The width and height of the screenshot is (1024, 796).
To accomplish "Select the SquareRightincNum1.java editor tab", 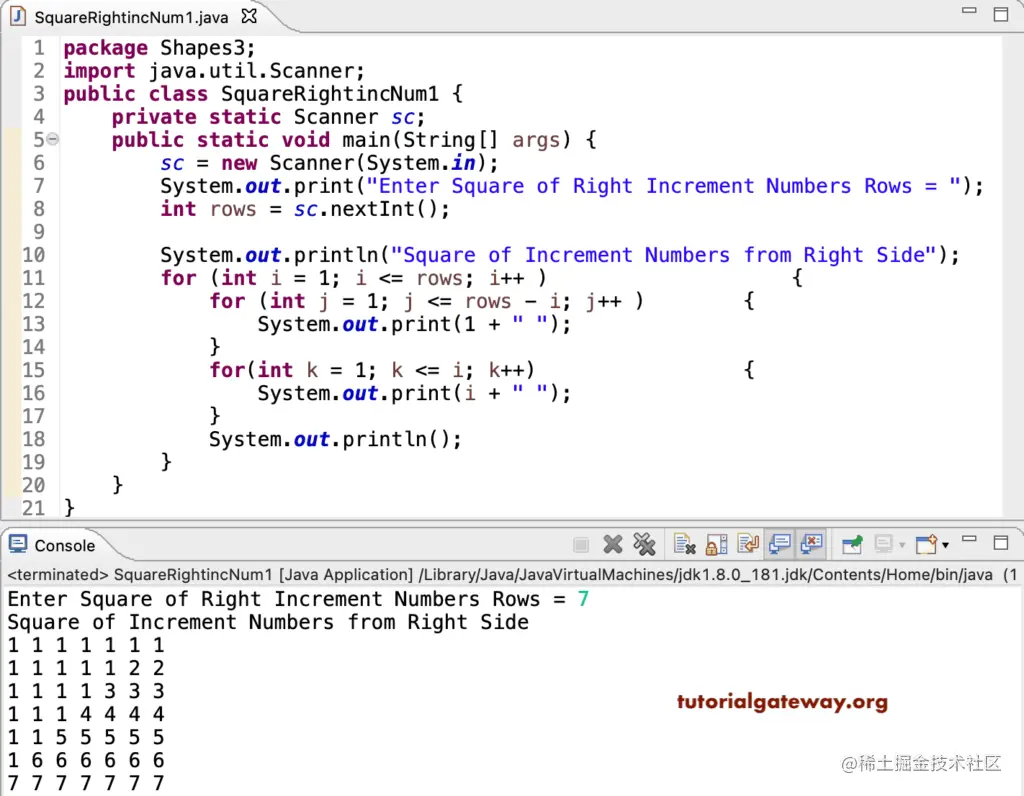I will (131, 18).
